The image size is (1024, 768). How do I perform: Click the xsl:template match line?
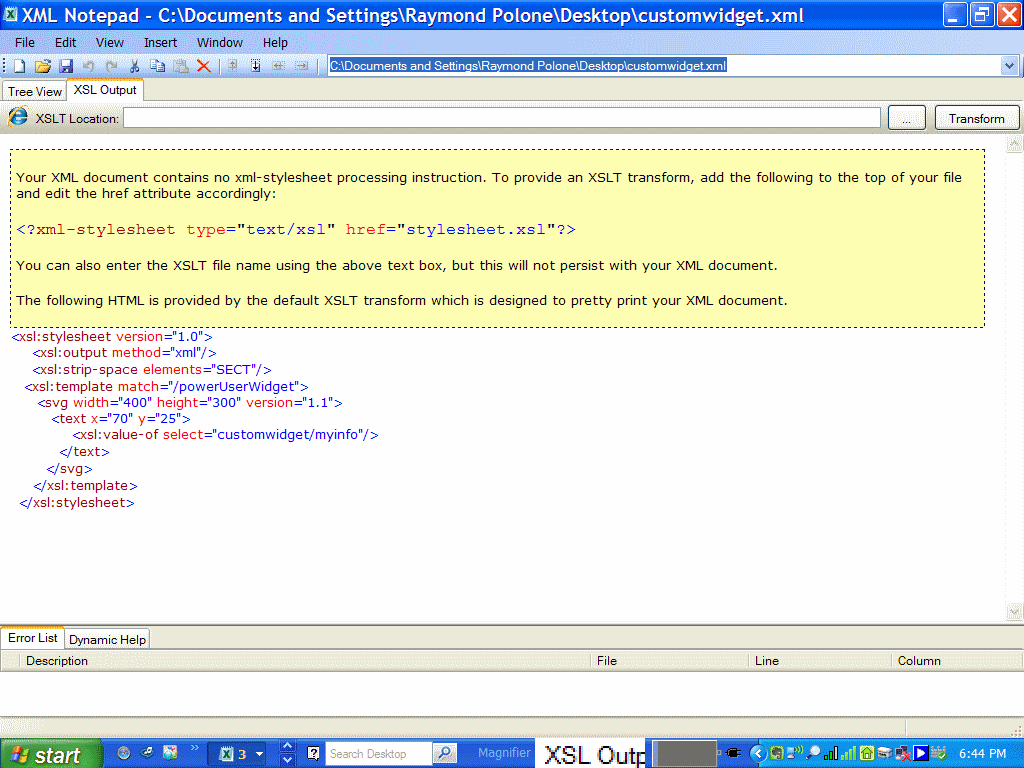click(x=167, y=387)
